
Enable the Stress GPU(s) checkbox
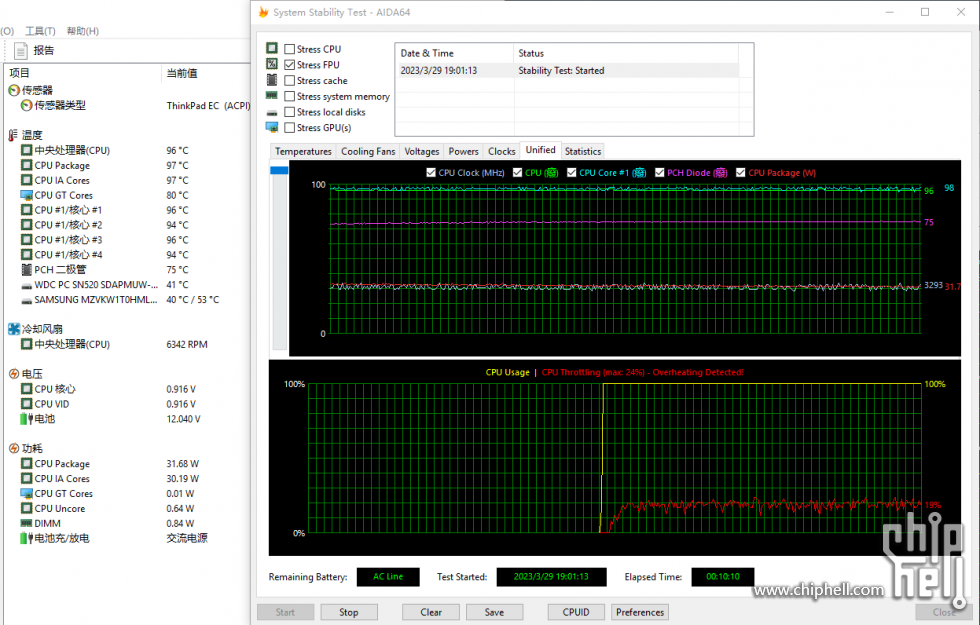click(x=289, y=128)
